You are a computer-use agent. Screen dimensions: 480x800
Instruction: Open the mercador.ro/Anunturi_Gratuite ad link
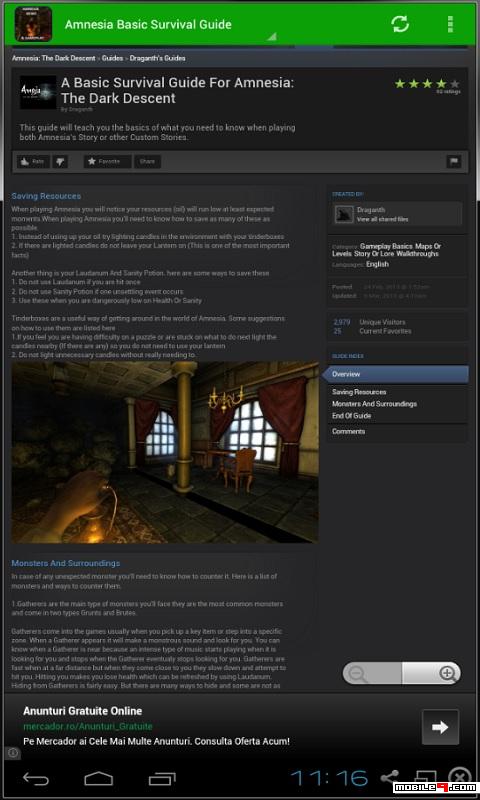click(88, 726)
